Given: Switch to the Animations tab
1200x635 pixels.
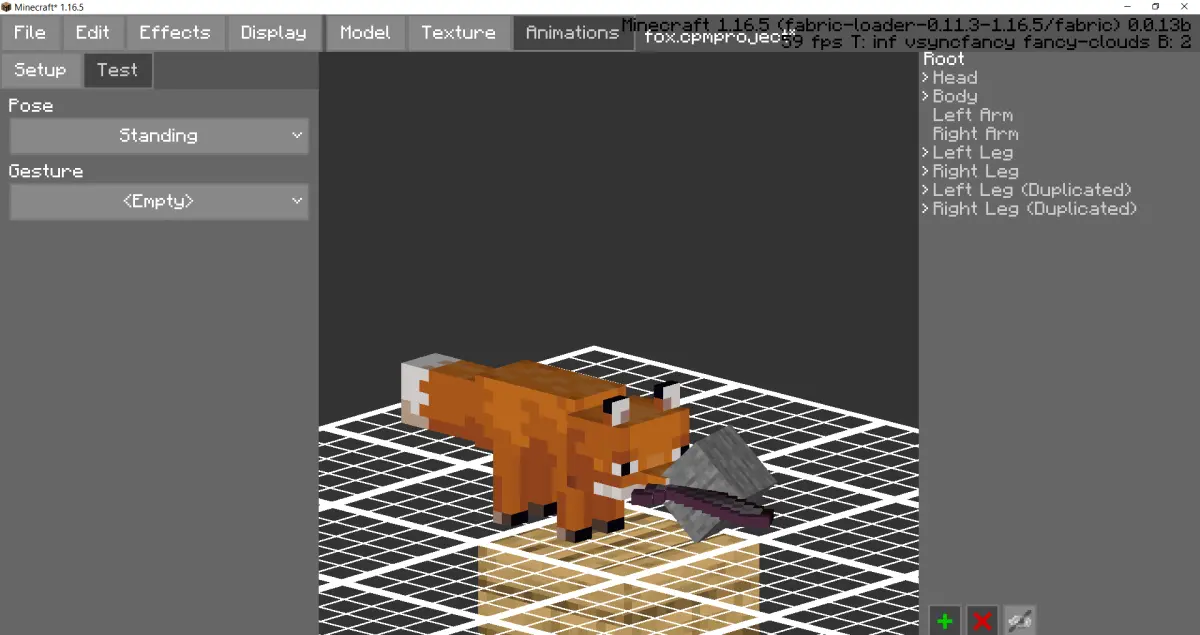Looking at the screenshot, I should pyautogui.click(x=572, y=33).
